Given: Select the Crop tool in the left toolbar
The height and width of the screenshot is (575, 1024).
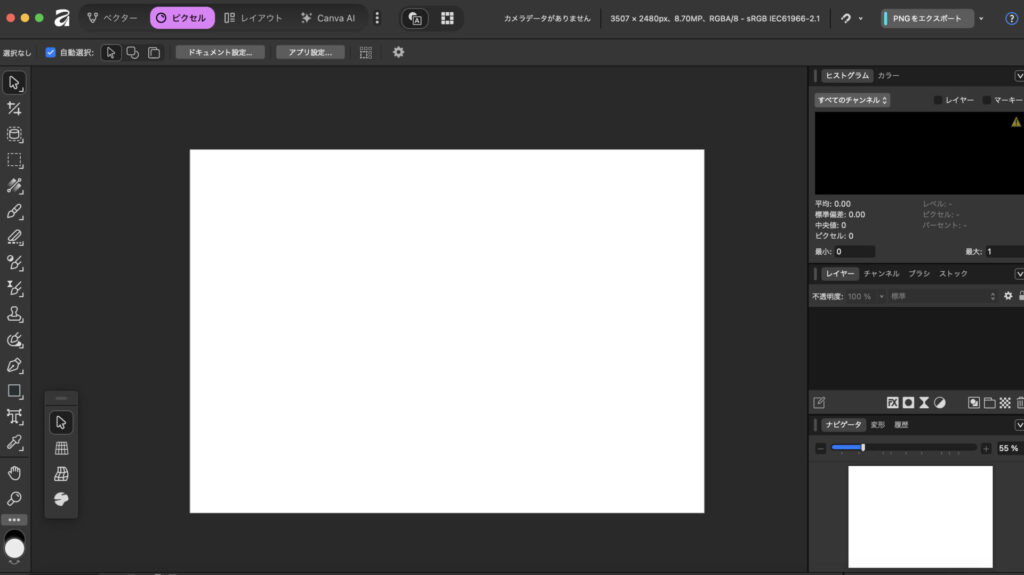Looking at the screenshot, I should 14,108.
